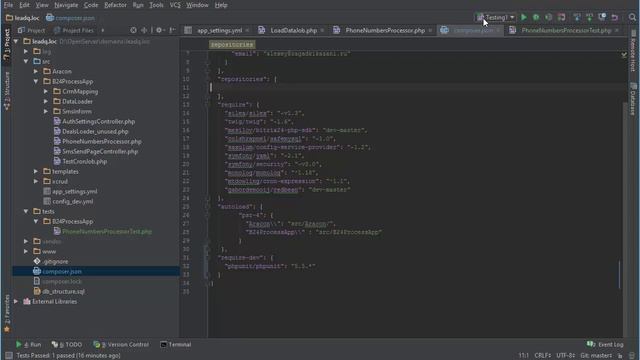Start debugging with the green bug icon
640x360 pixels.
coord(536,18)
